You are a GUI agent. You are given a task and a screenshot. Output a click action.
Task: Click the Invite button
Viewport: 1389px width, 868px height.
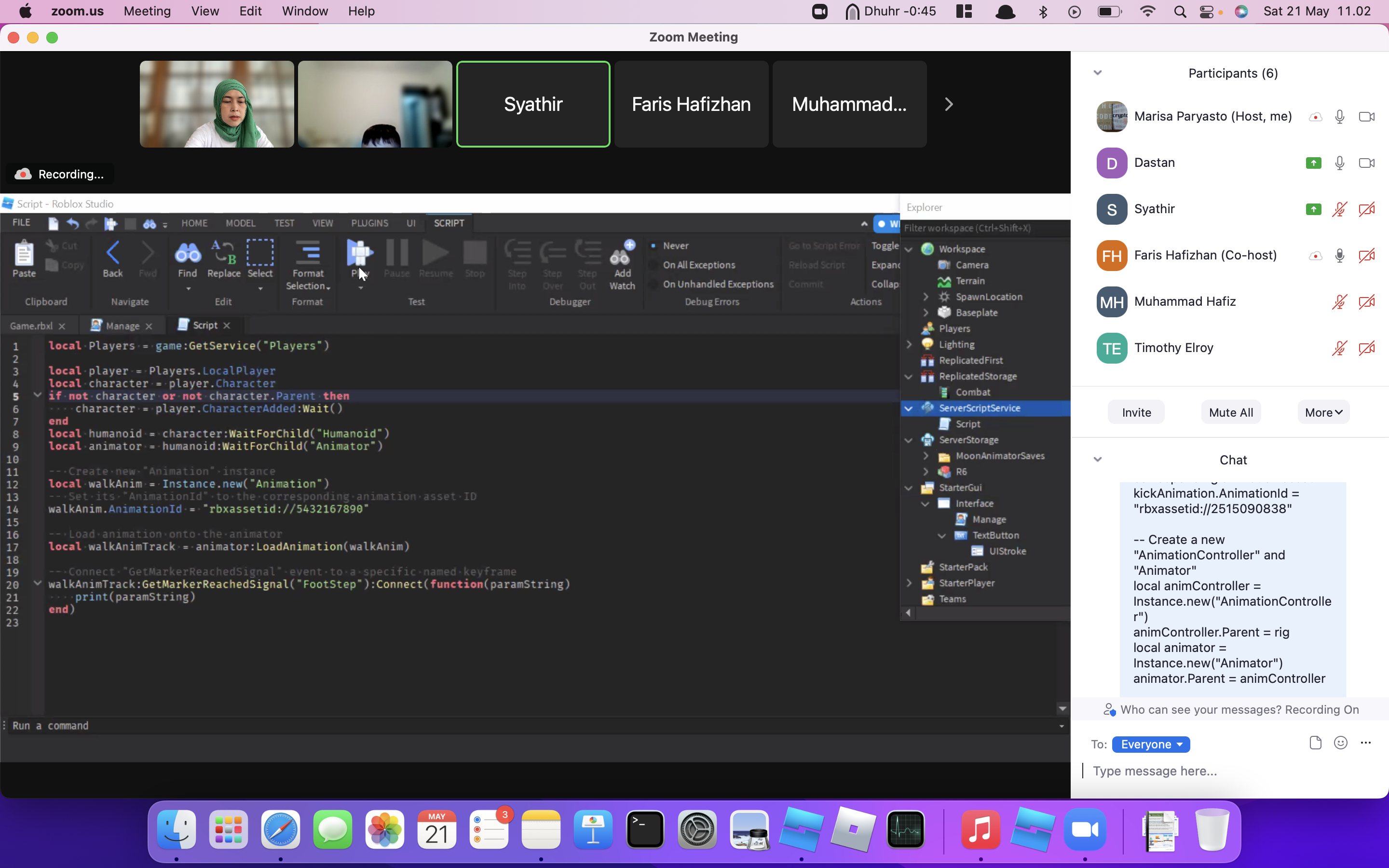tap(1136, 412)
